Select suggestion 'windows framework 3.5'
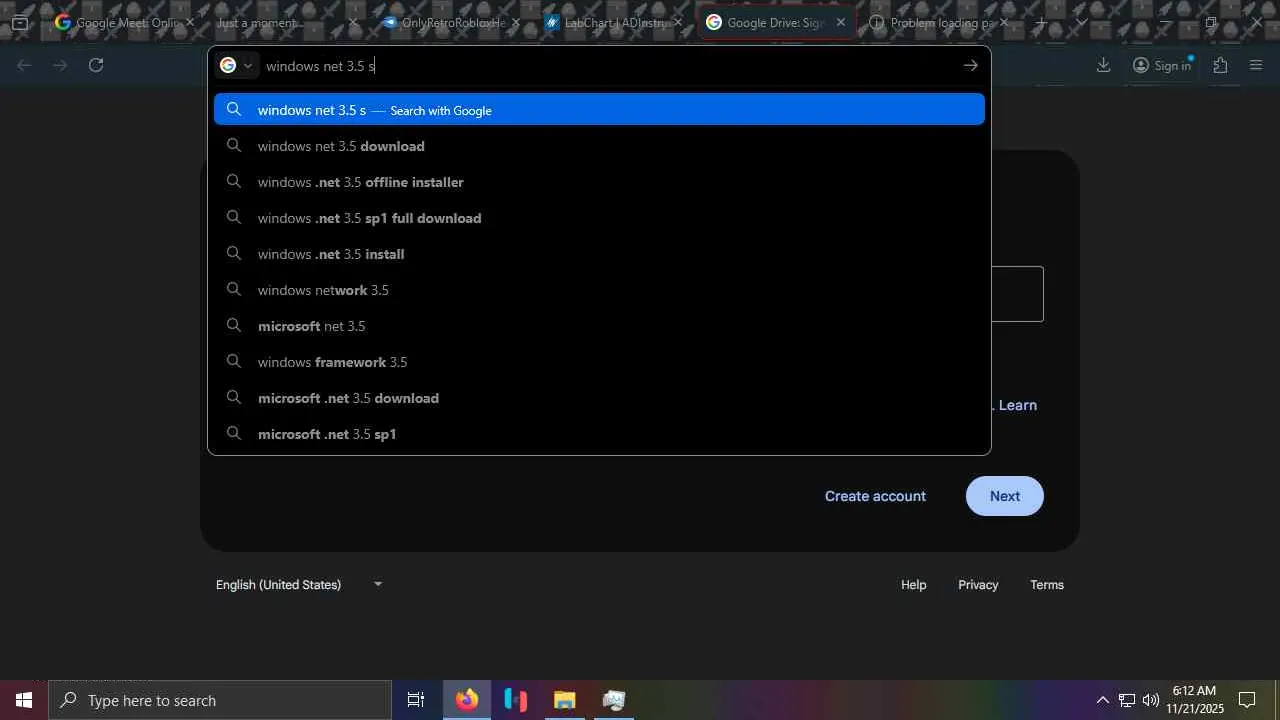 pyautogui.click(x=599, y=362)
